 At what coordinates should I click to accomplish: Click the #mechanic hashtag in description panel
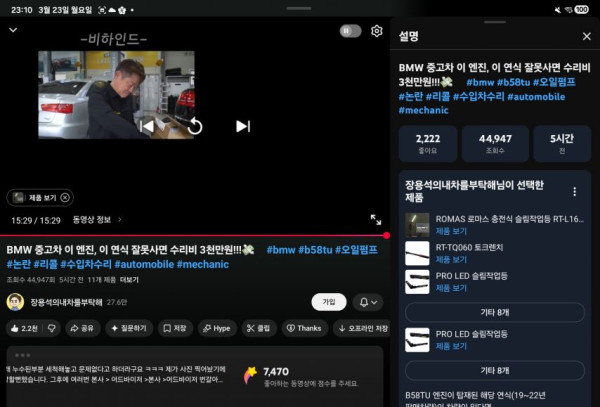point(423,111)
